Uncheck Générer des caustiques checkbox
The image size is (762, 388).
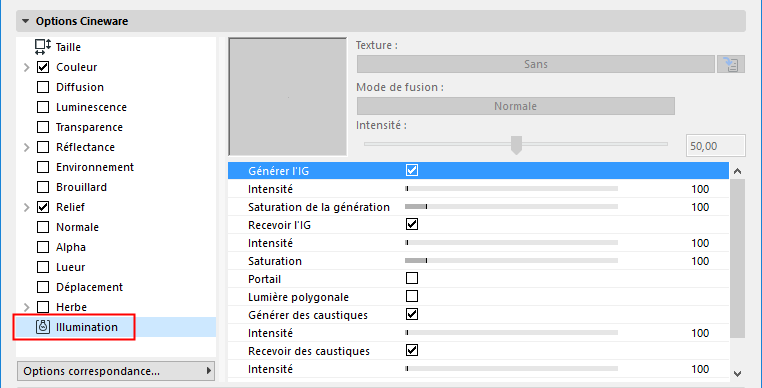(x=412, y=314)
